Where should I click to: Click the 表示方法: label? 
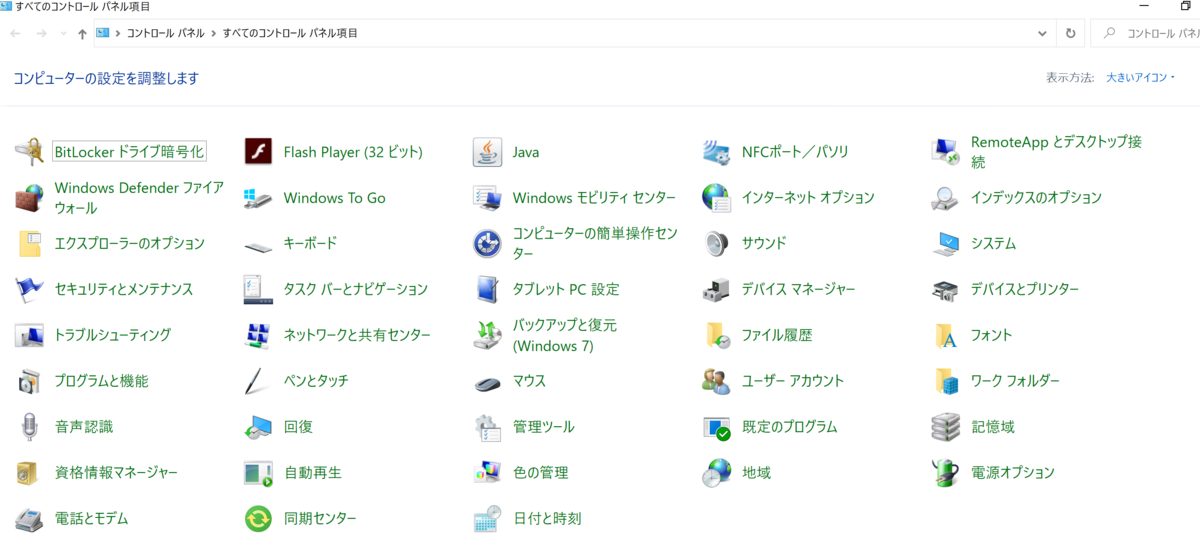click(x=1070, y=78)
